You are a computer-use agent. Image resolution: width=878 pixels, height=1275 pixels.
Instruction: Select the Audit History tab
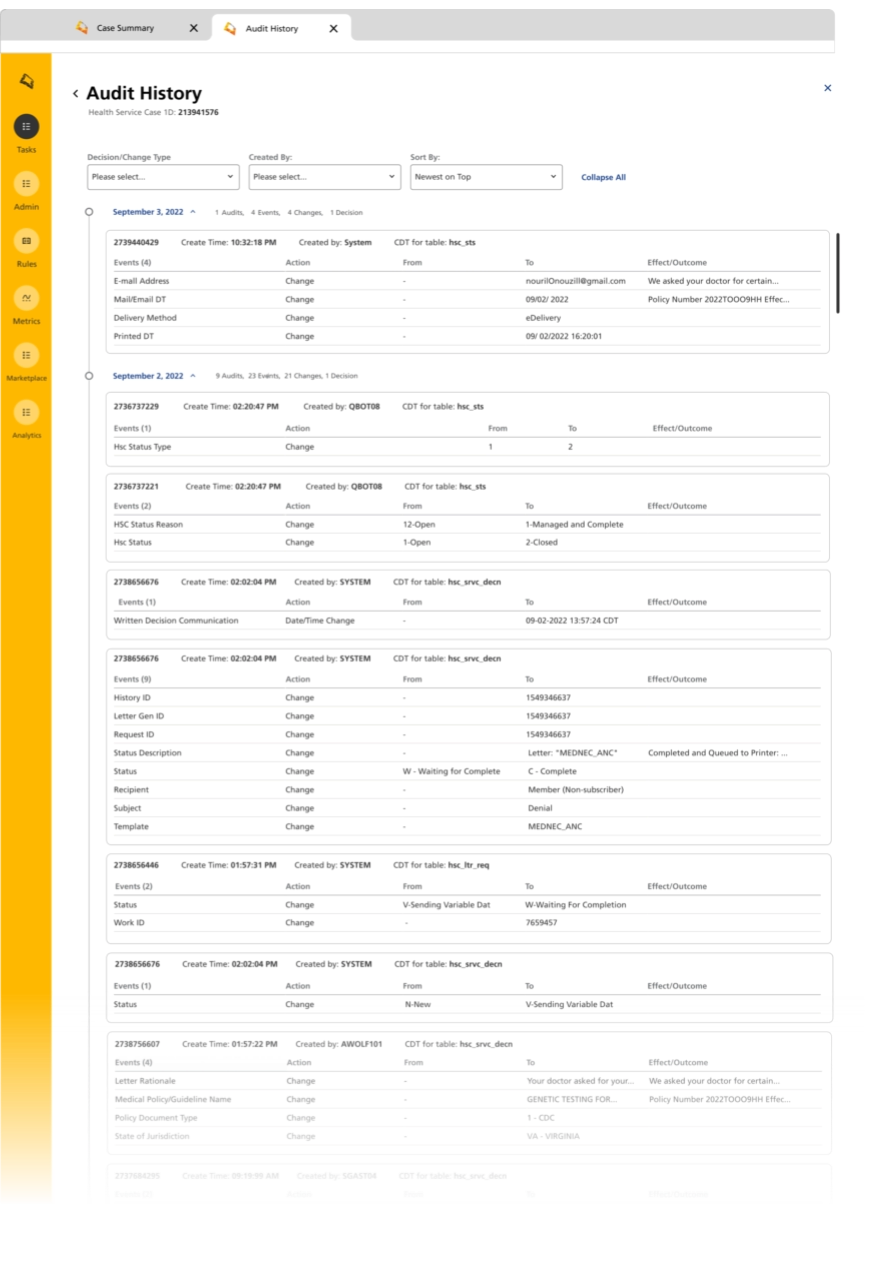[x=271, y=28]
